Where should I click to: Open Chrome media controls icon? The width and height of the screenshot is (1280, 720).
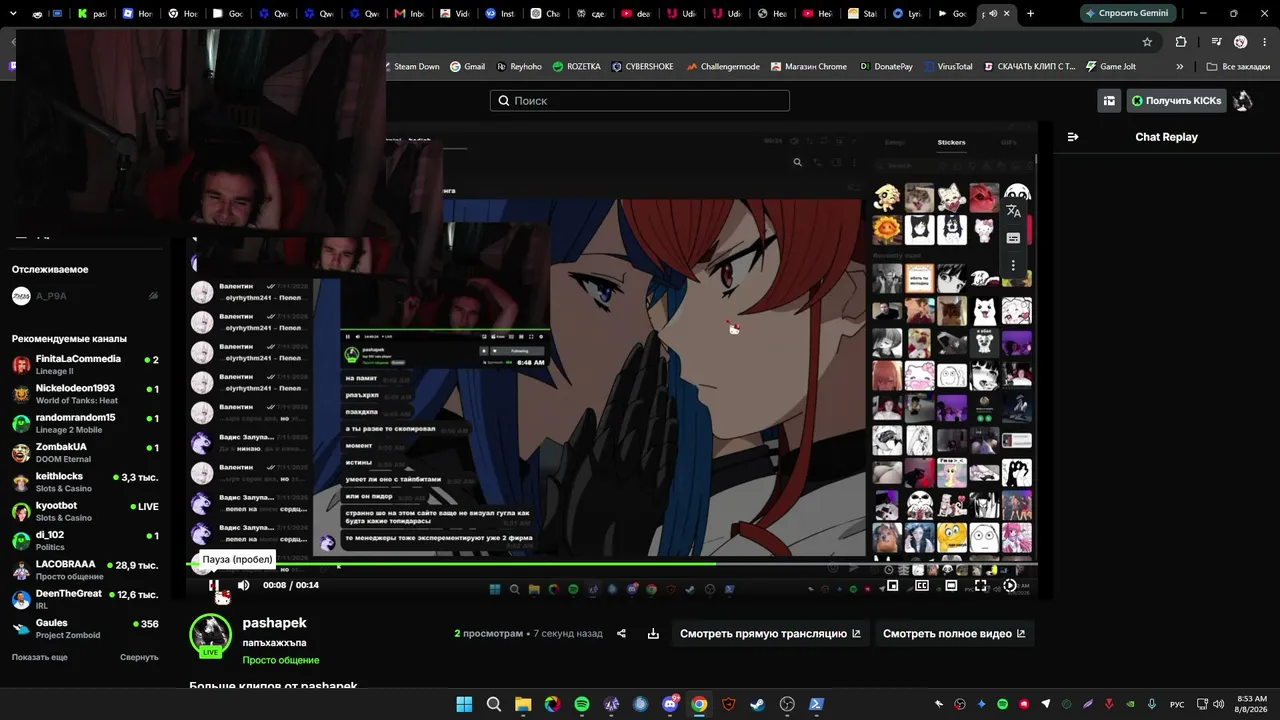(1216, 42)
